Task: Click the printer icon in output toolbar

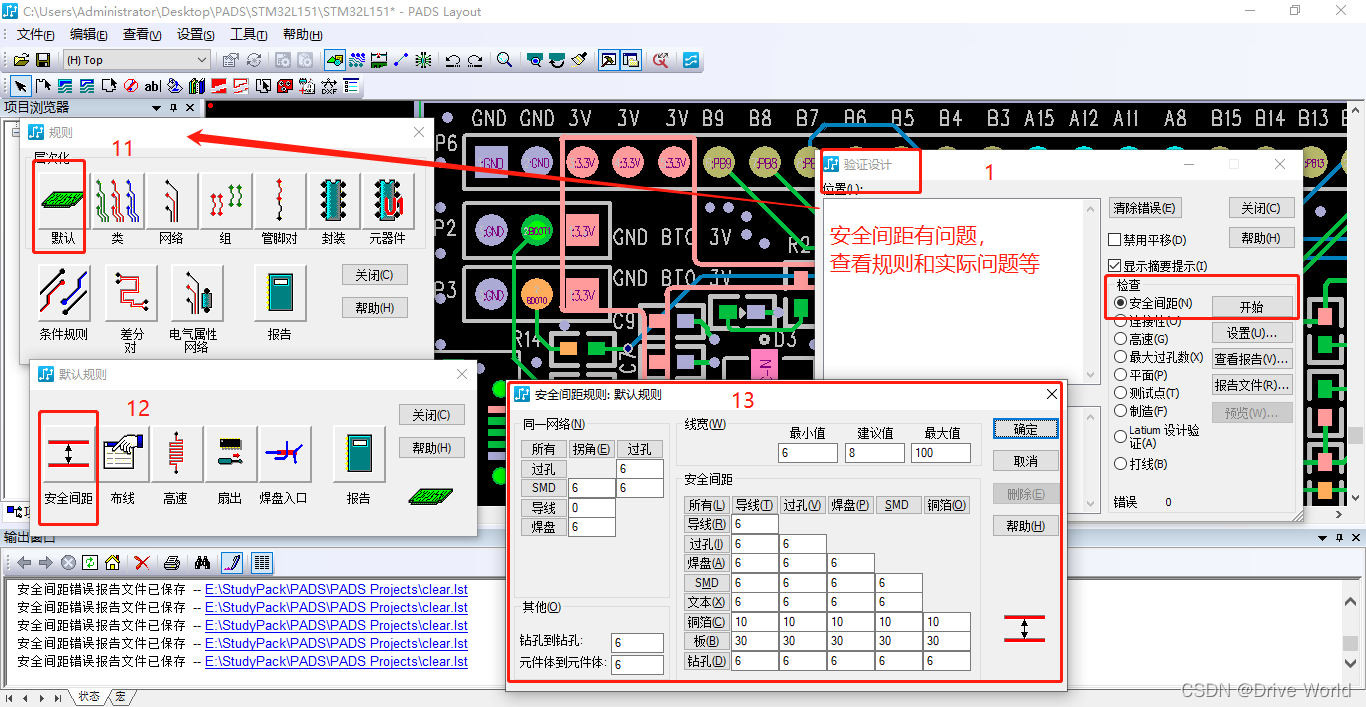Action: tap(172, 563)
